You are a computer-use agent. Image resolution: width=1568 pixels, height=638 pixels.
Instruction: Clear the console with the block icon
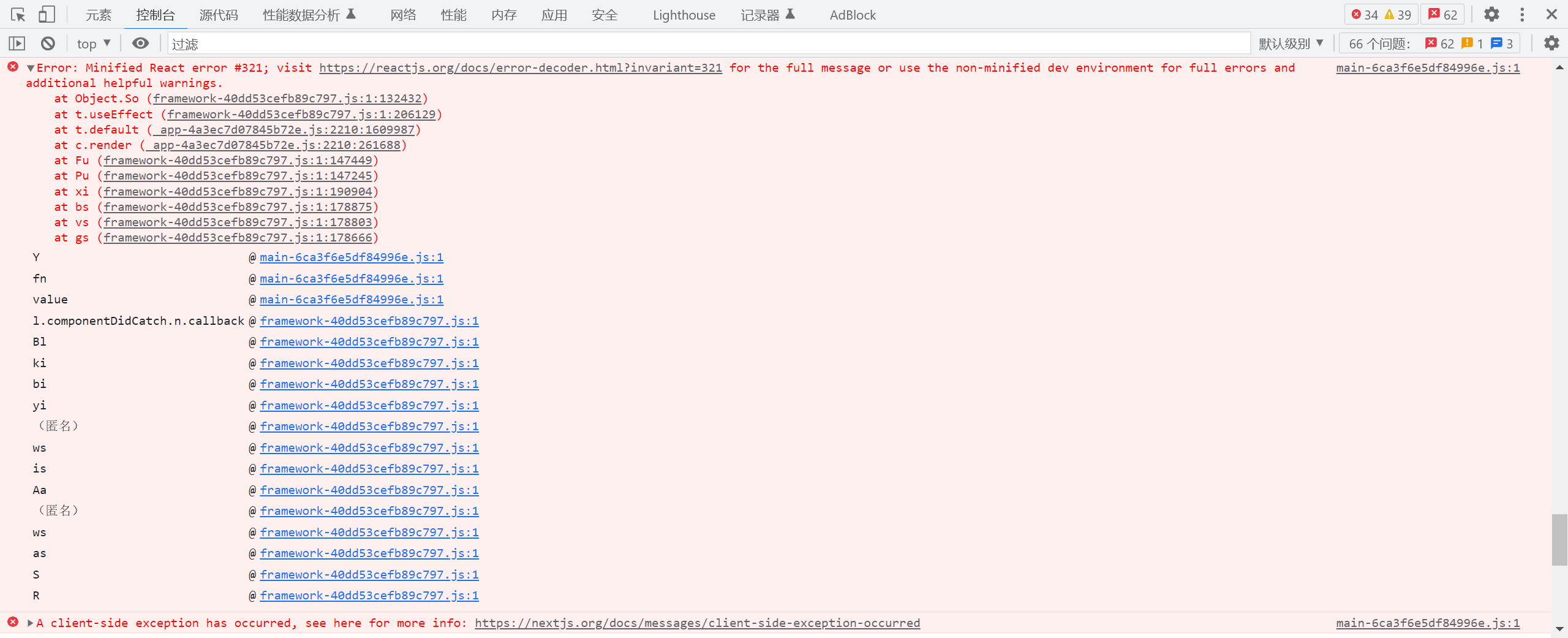pos(48,44)
